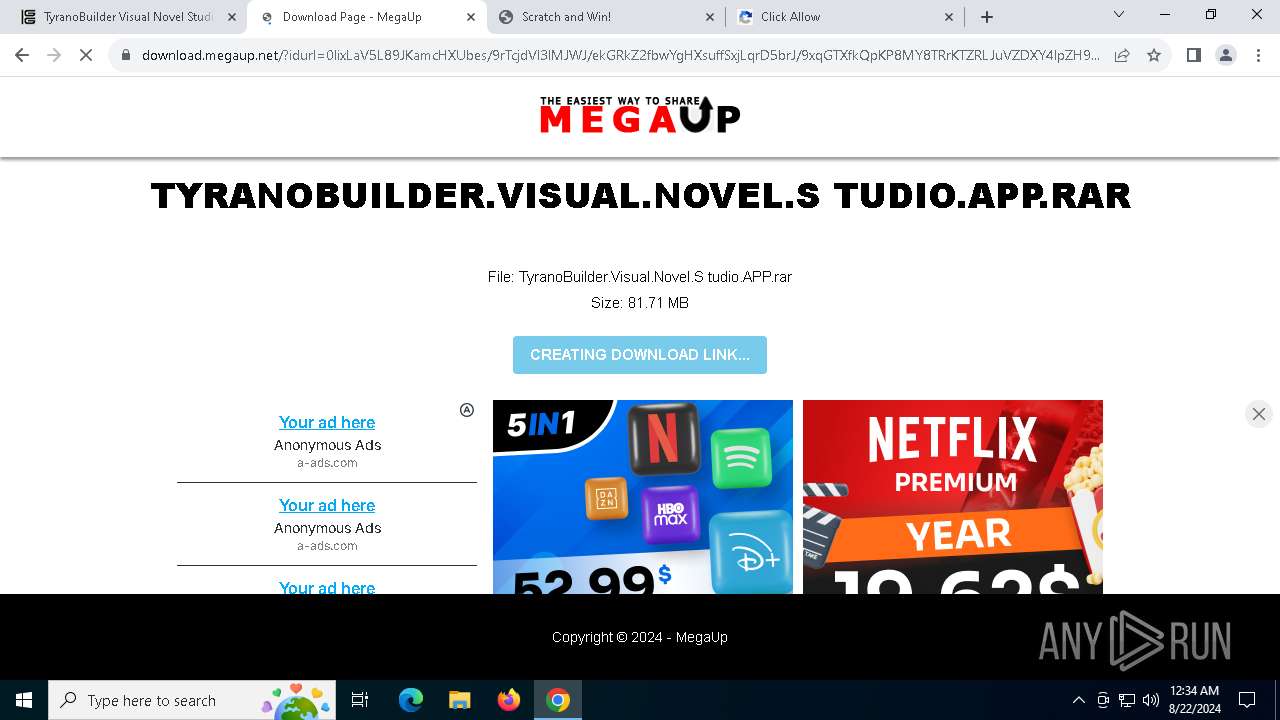Open the first 'Your ad here' link
The height and width of the screenshot is (720, 1280).
click(327, 422)
